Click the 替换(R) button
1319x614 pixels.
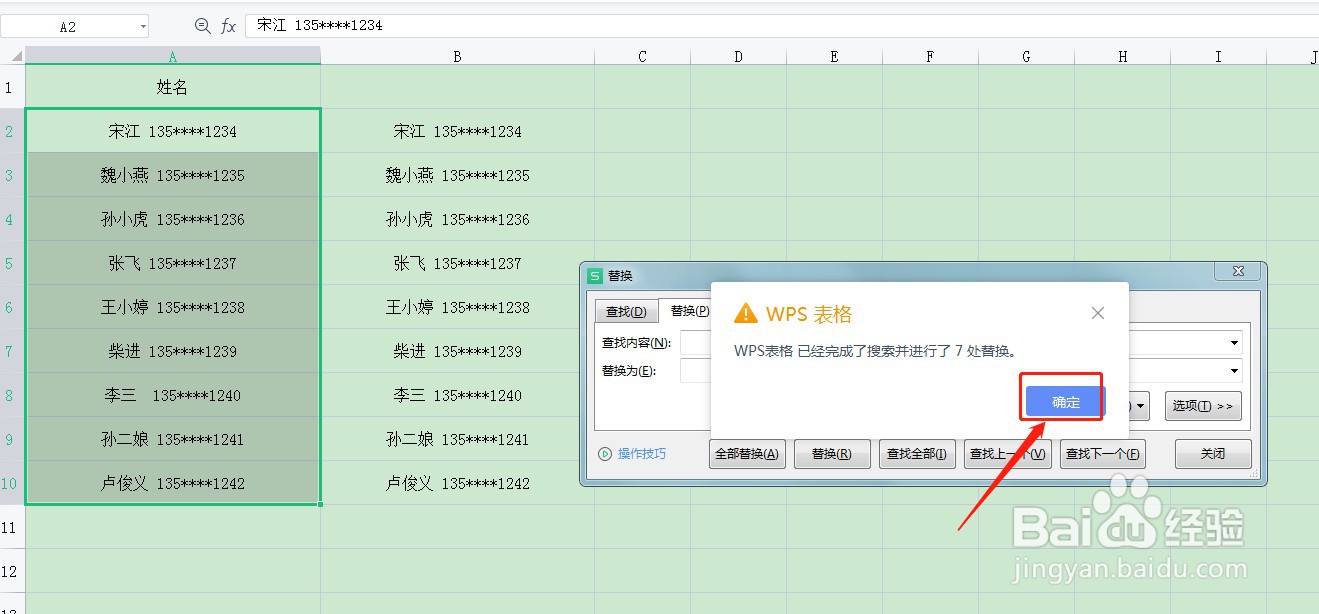[832, 454]
